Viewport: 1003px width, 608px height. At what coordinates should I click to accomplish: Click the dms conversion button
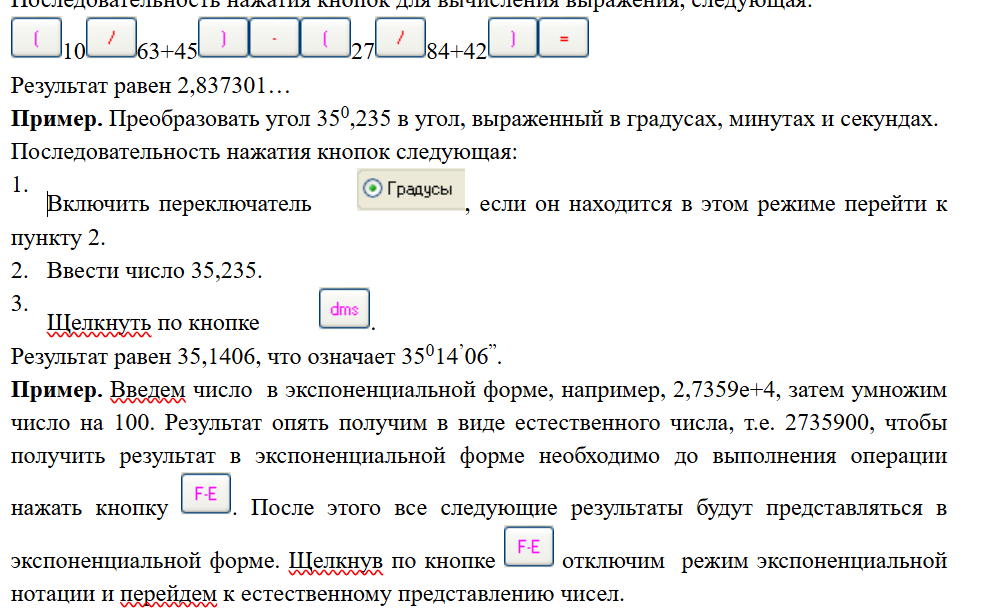coord(343,309)
